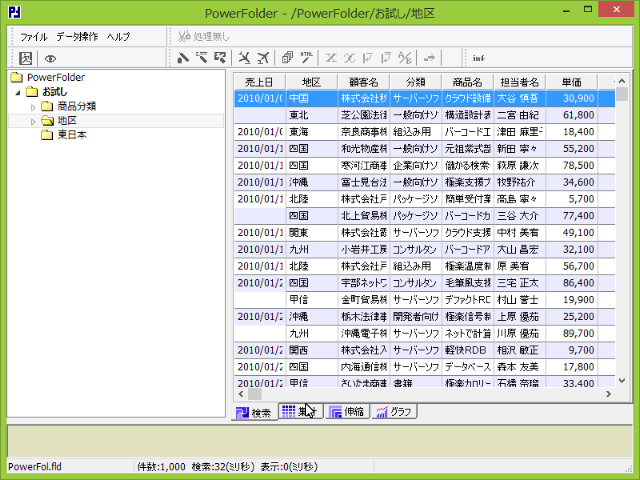Switch to the 伸縮 tab
The height and width of the screenshot is (480, 640).
[x=347, y=411]
